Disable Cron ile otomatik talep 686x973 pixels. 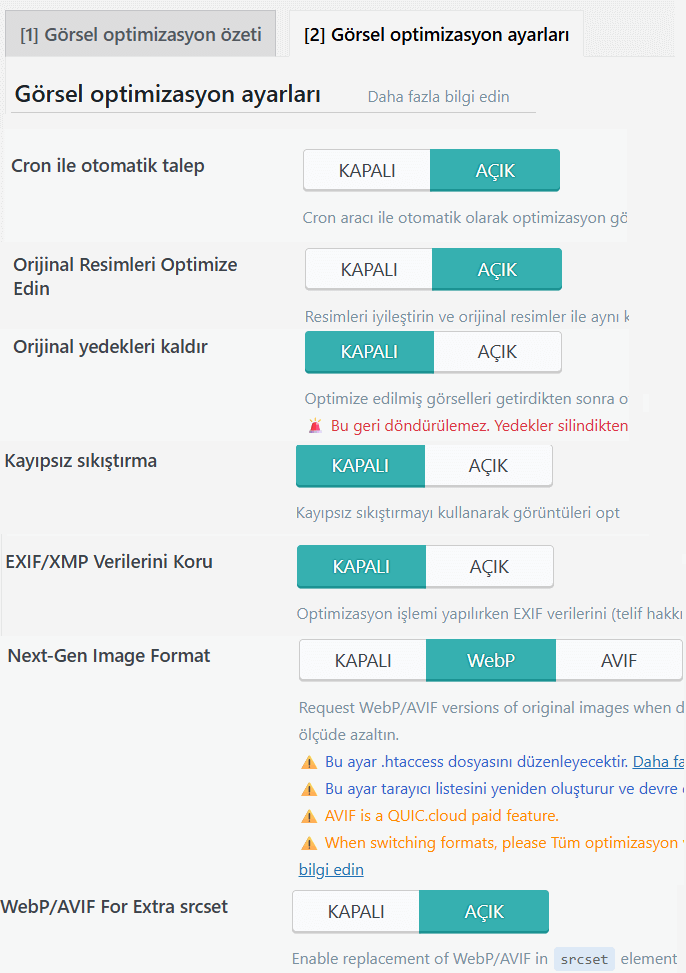click(x=367, y=170)
